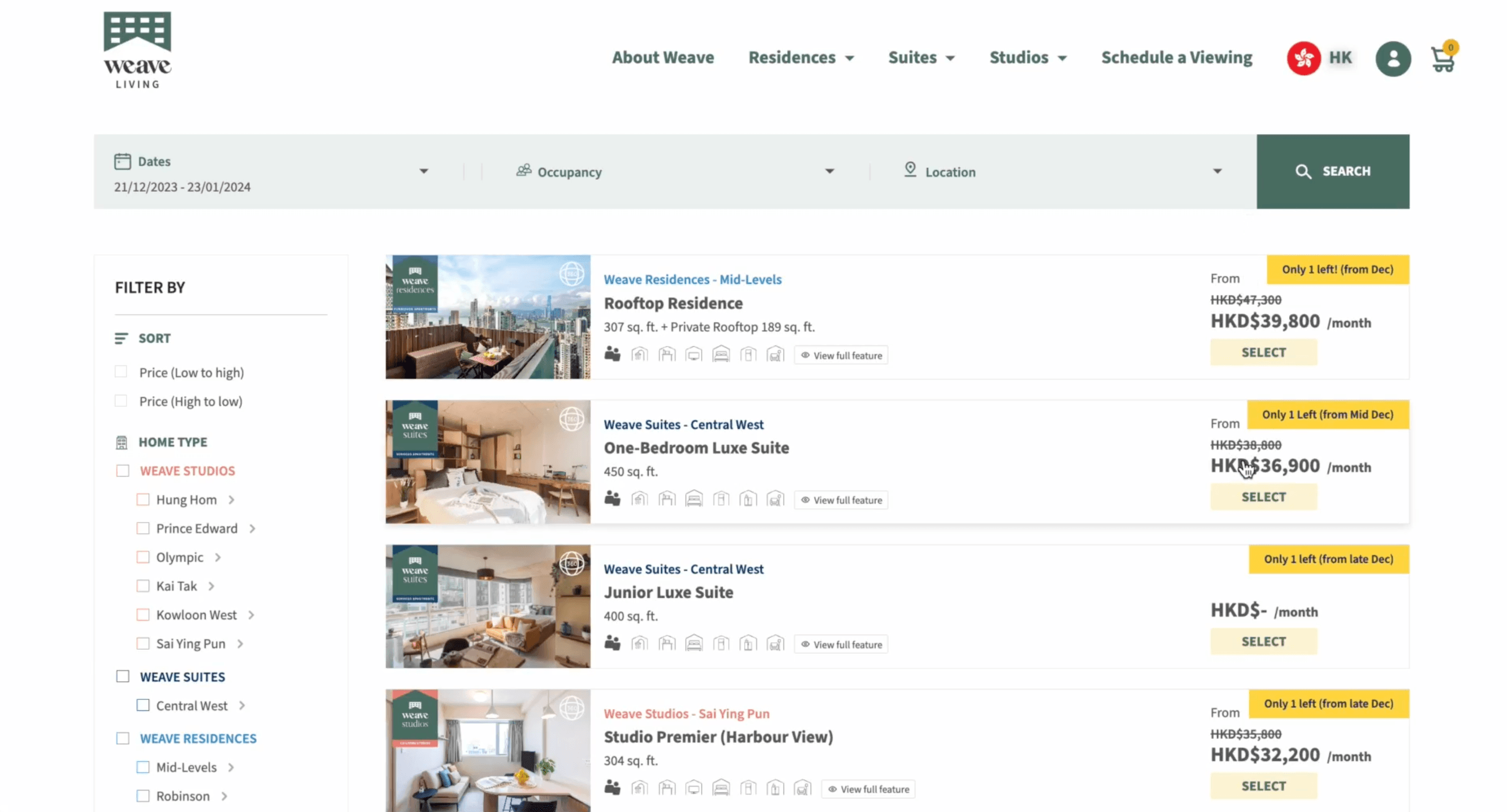Image resolution: width=1507 pixels, height=812 pixels.
Task: Click the HKD$36,900 price text
Action: coord(1265,466)
